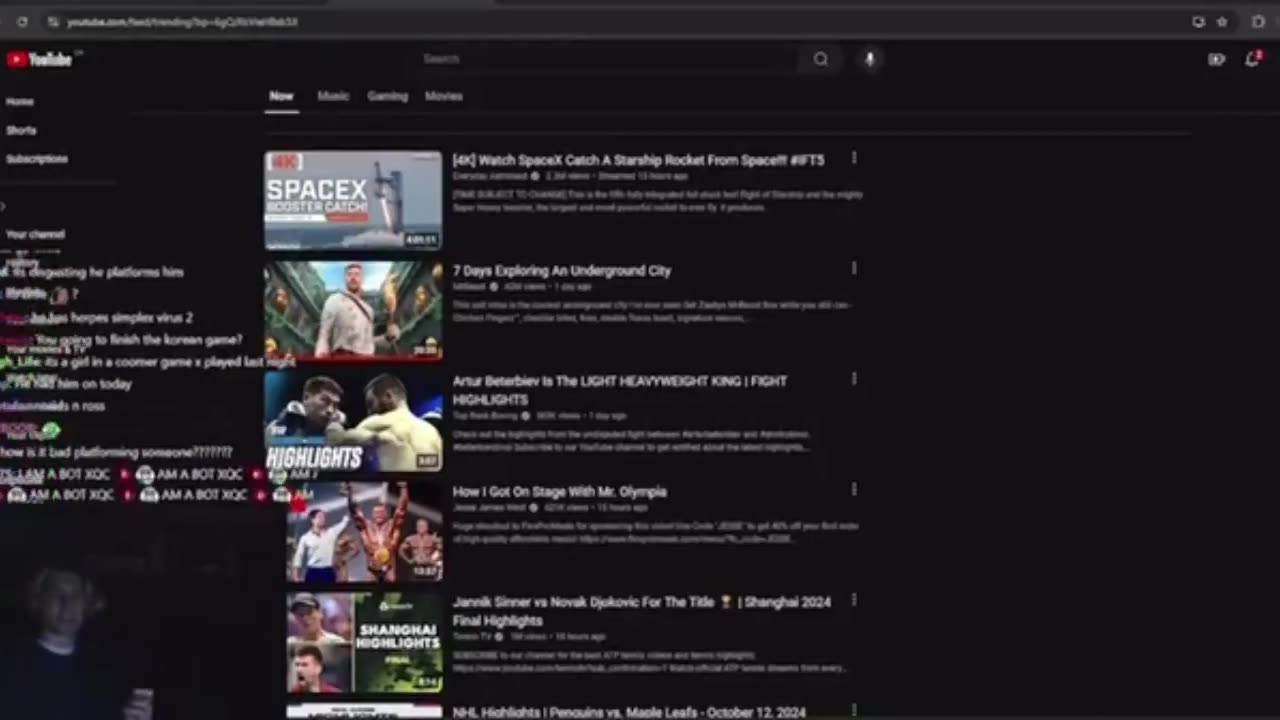Open the Create video icon

(x=1216, y=59)
